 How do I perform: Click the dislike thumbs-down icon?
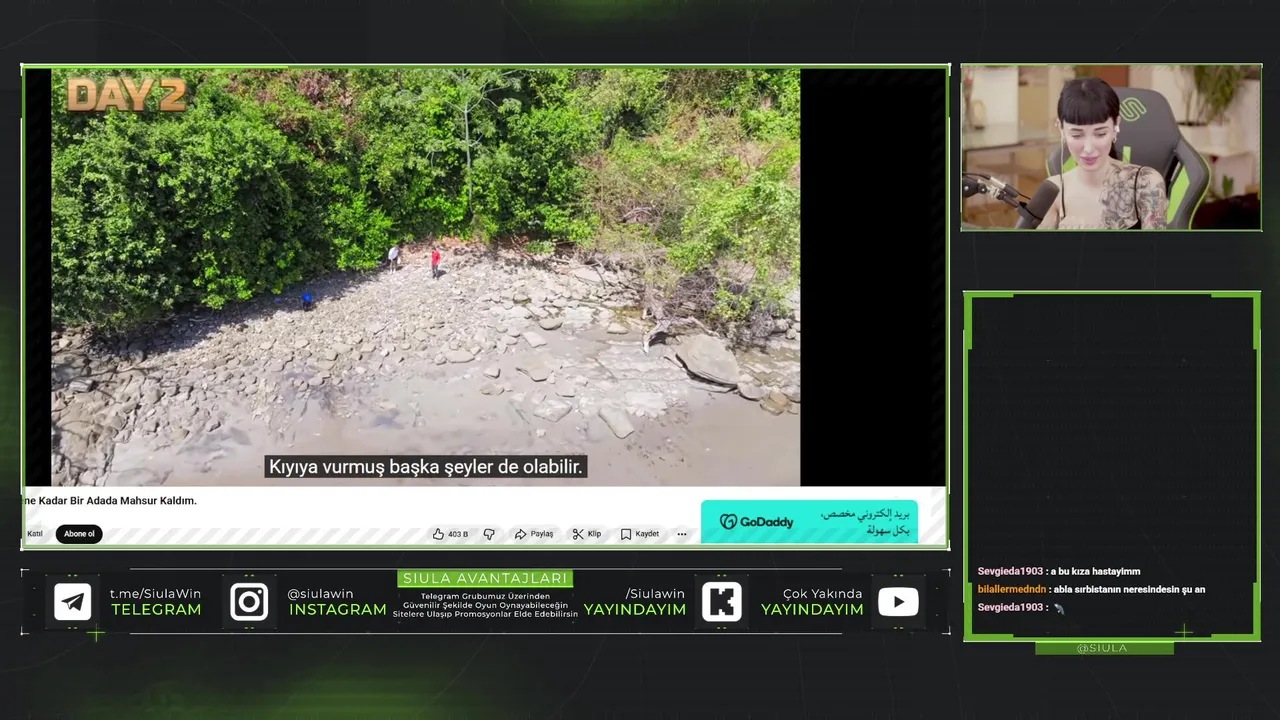click(489, 534)
